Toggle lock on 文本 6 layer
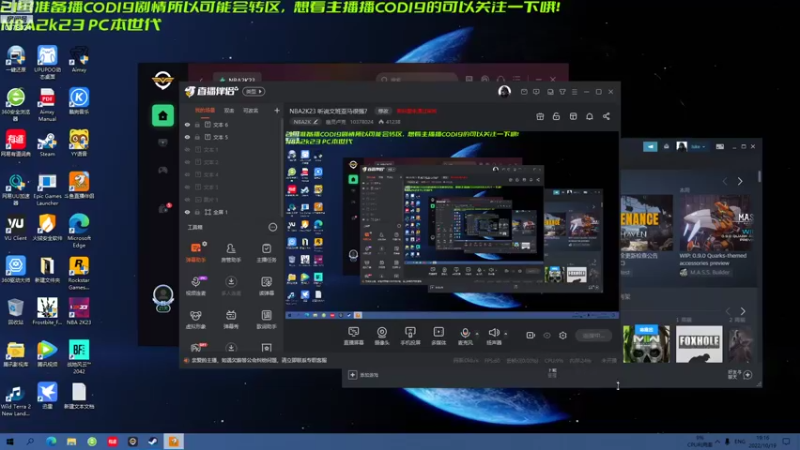 197,124
